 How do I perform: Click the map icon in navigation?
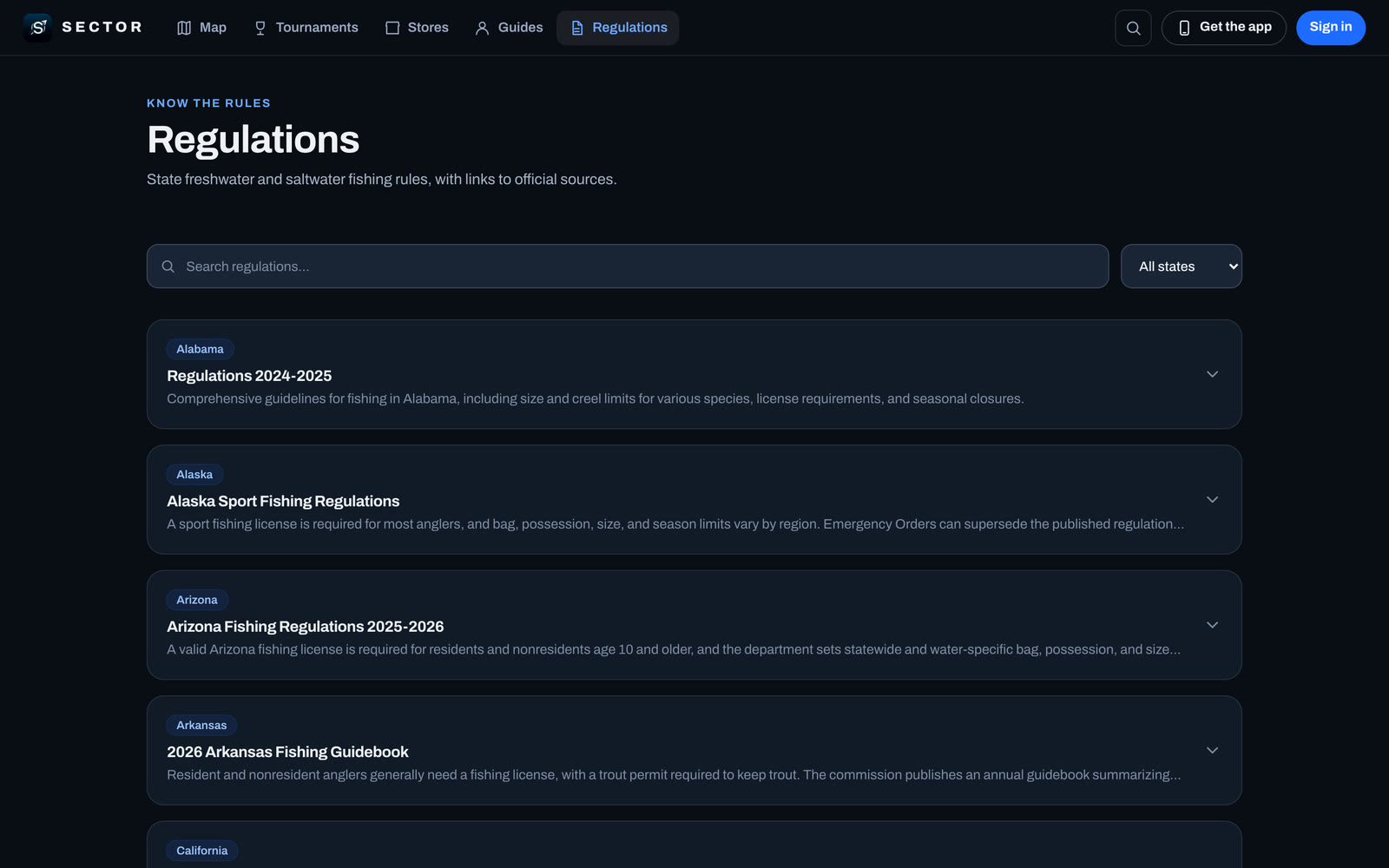(x=184, y=28)
